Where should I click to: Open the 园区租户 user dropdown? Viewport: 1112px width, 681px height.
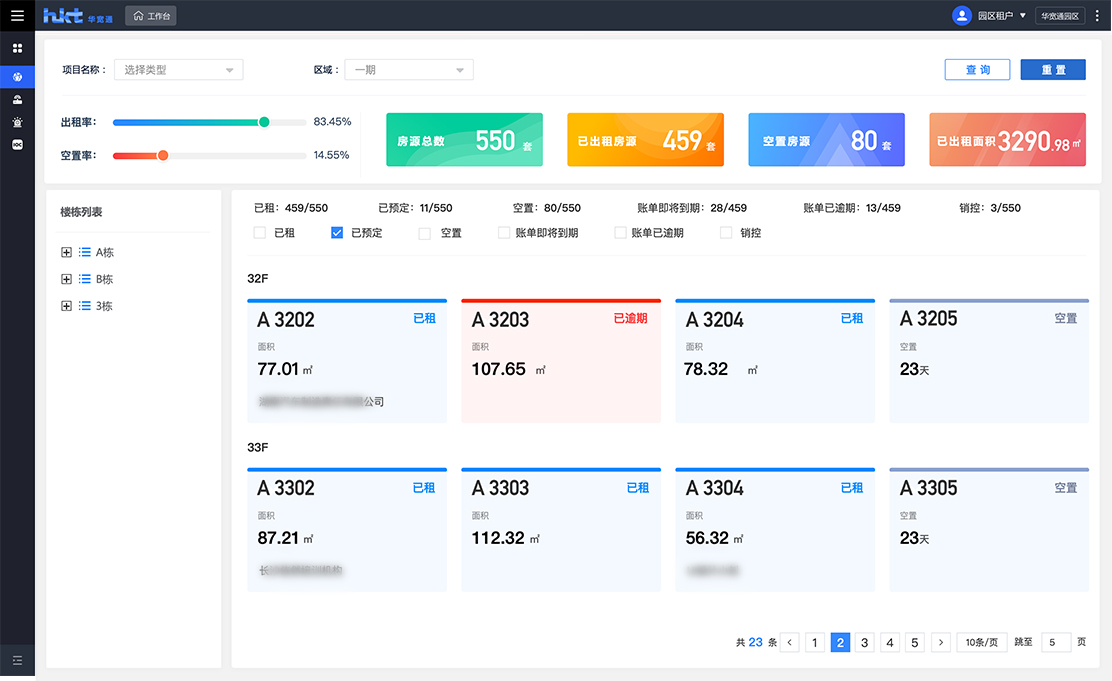point(1001,16)
